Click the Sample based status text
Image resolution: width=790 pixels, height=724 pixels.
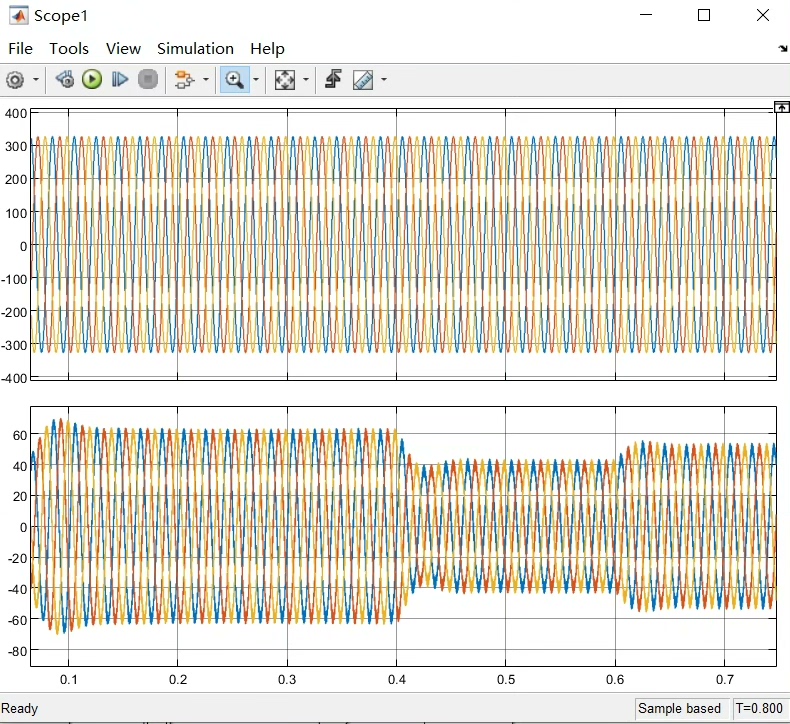coord(679,708)
